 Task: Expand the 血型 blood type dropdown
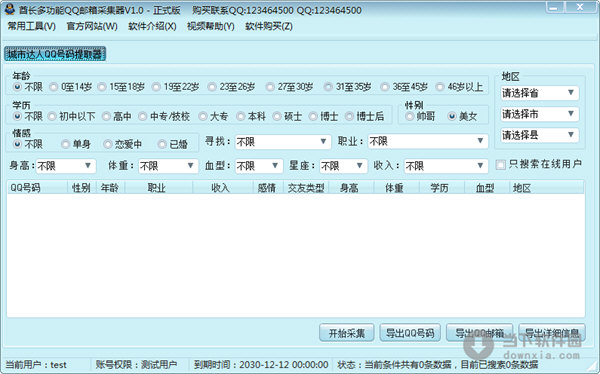pos(259,166)
